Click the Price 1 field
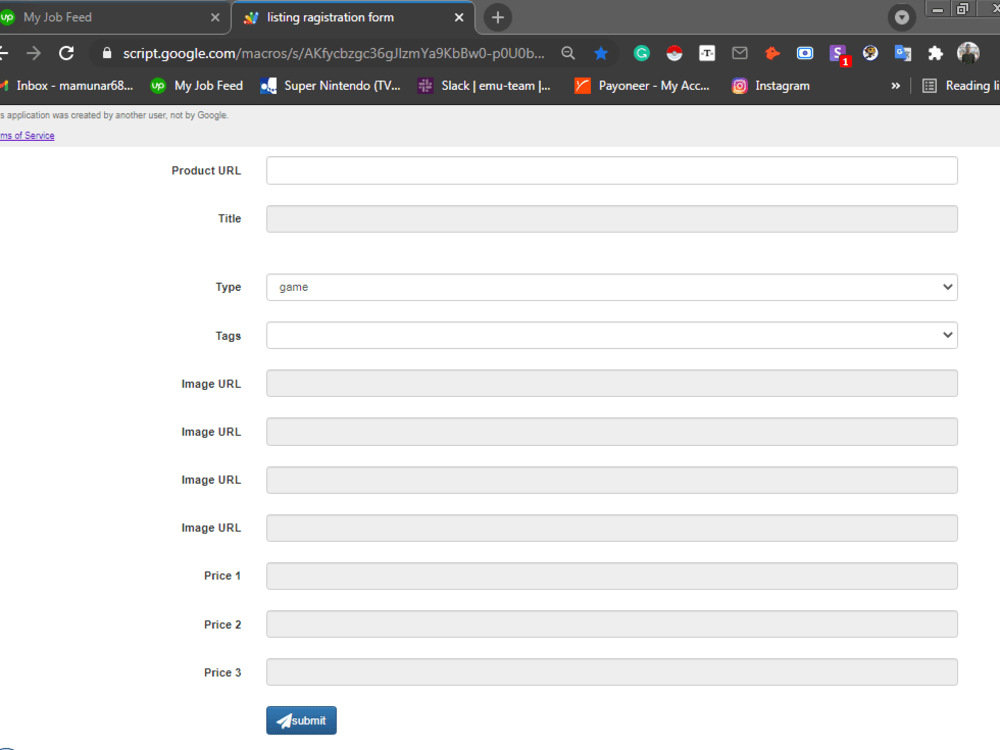The height and width of the screenshot is (750, 1000). click(612, 576)
